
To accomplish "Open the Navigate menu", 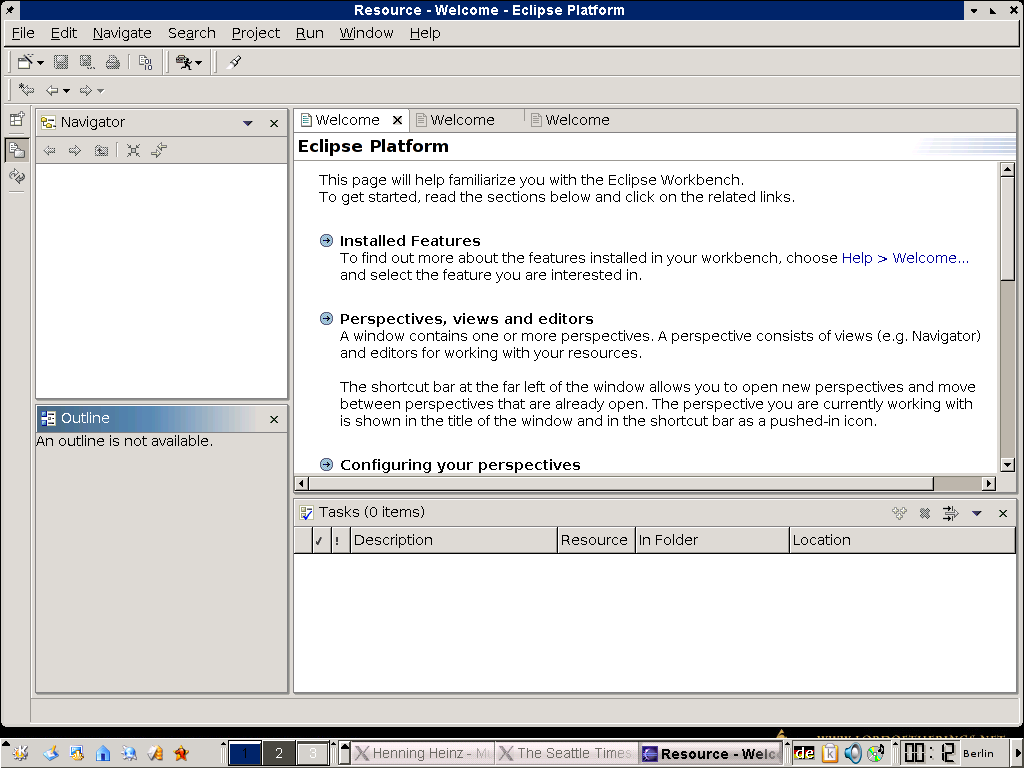I will point(122,33).
